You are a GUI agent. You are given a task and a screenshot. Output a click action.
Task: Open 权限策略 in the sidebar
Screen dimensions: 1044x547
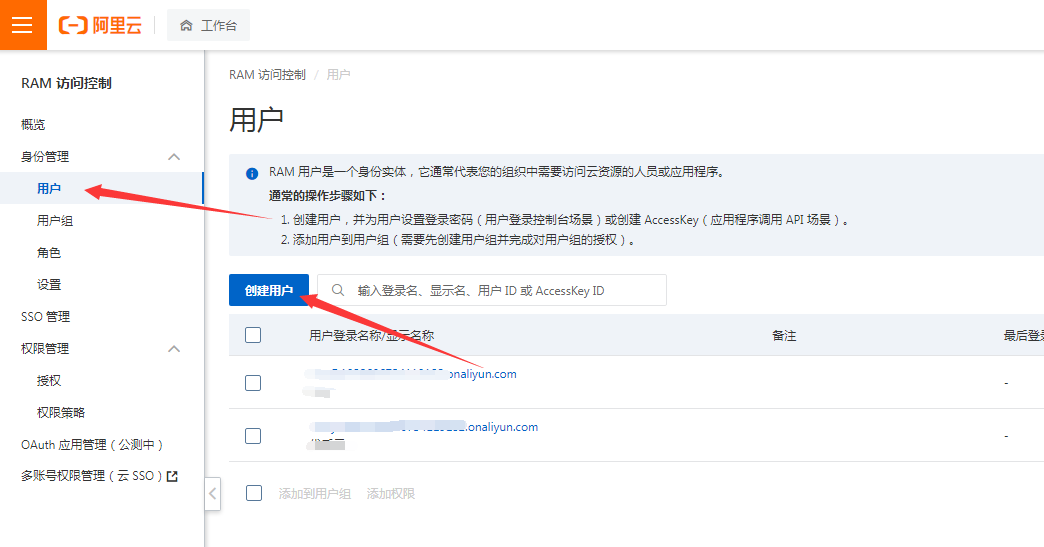pos(61,412)
